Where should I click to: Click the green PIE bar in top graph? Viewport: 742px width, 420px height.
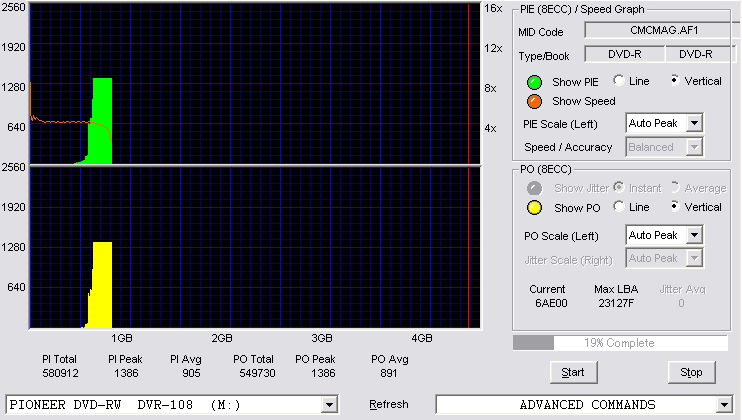tap(102, 121)
